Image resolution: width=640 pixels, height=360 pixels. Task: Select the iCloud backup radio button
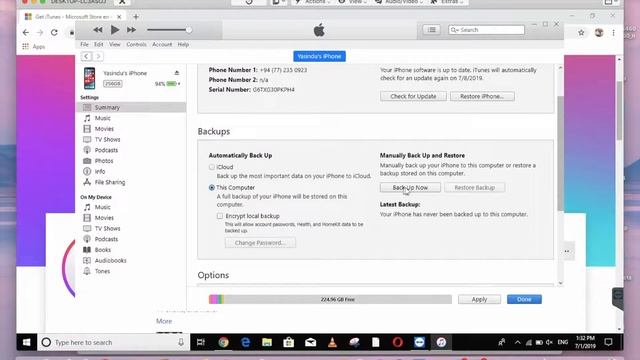tap(211, 167)
